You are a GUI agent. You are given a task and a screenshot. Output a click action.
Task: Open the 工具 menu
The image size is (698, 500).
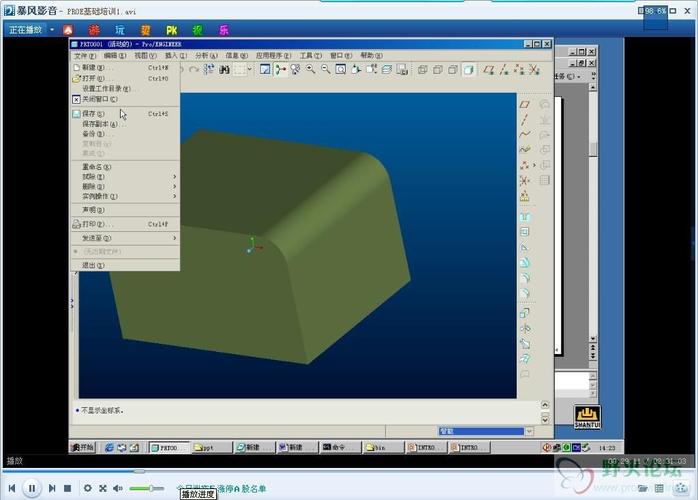[x=310, y=56]
